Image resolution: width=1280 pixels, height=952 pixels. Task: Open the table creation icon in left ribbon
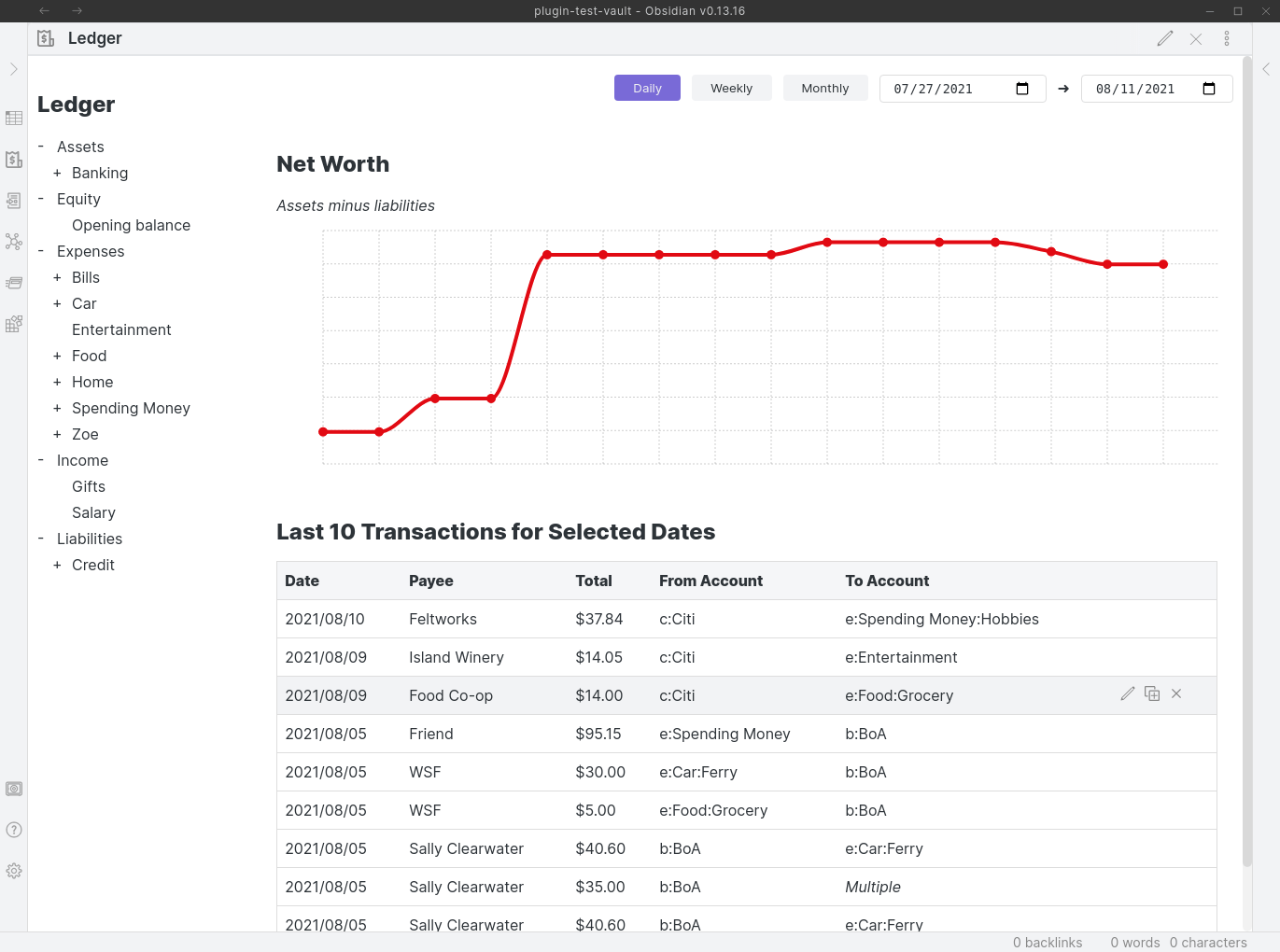(x=14, y=118)
